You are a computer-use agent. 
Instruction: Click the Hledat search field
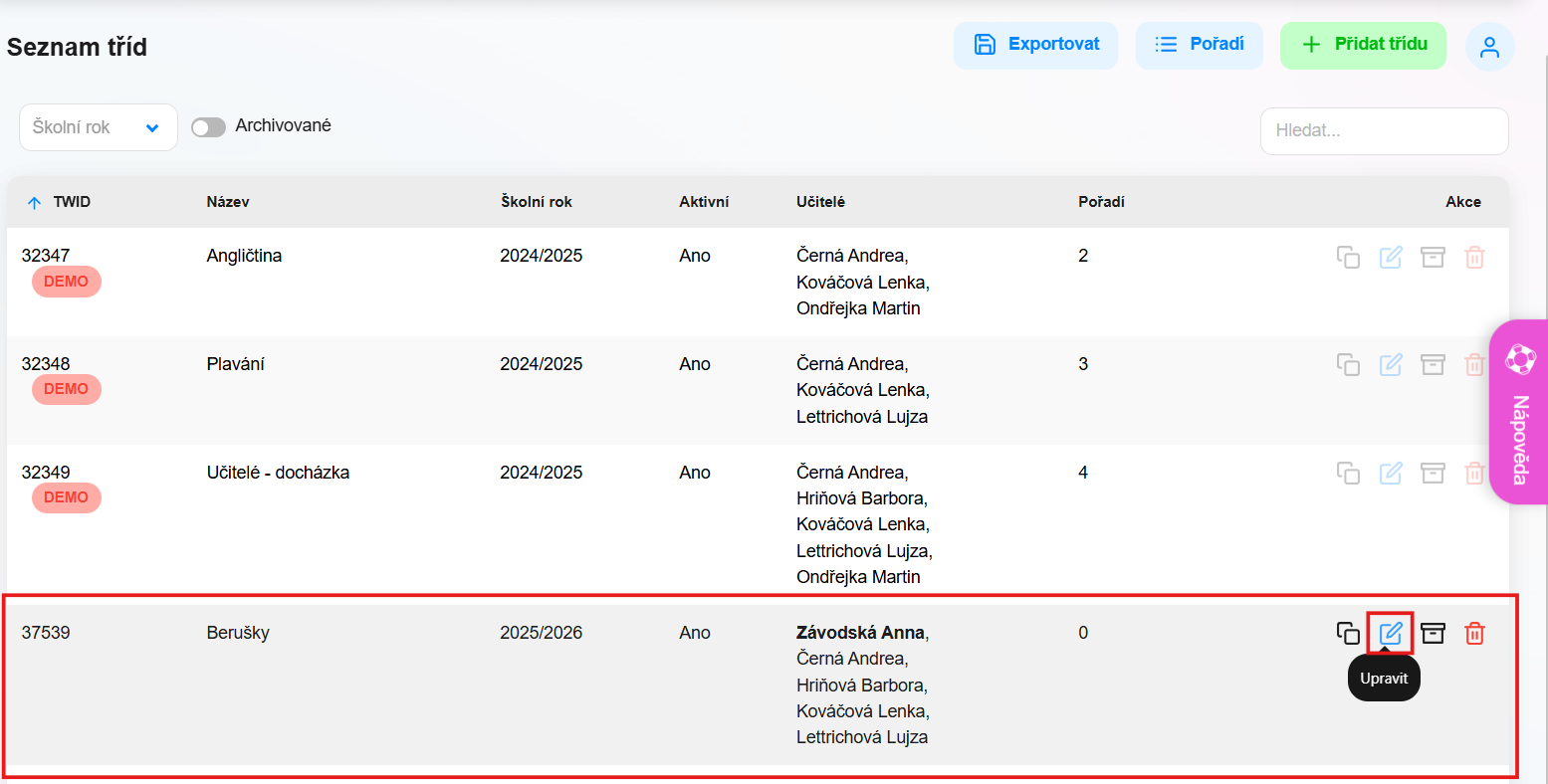tap(1384, 130)
